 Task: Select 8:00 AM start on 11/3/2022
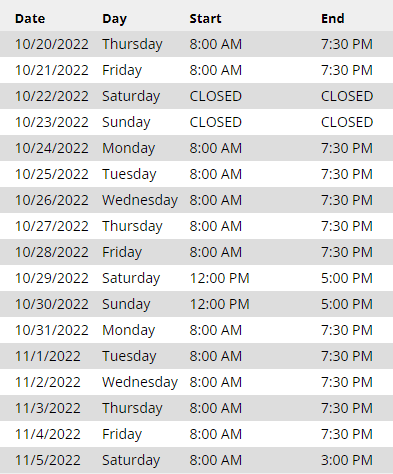click(x=215, y=408)
